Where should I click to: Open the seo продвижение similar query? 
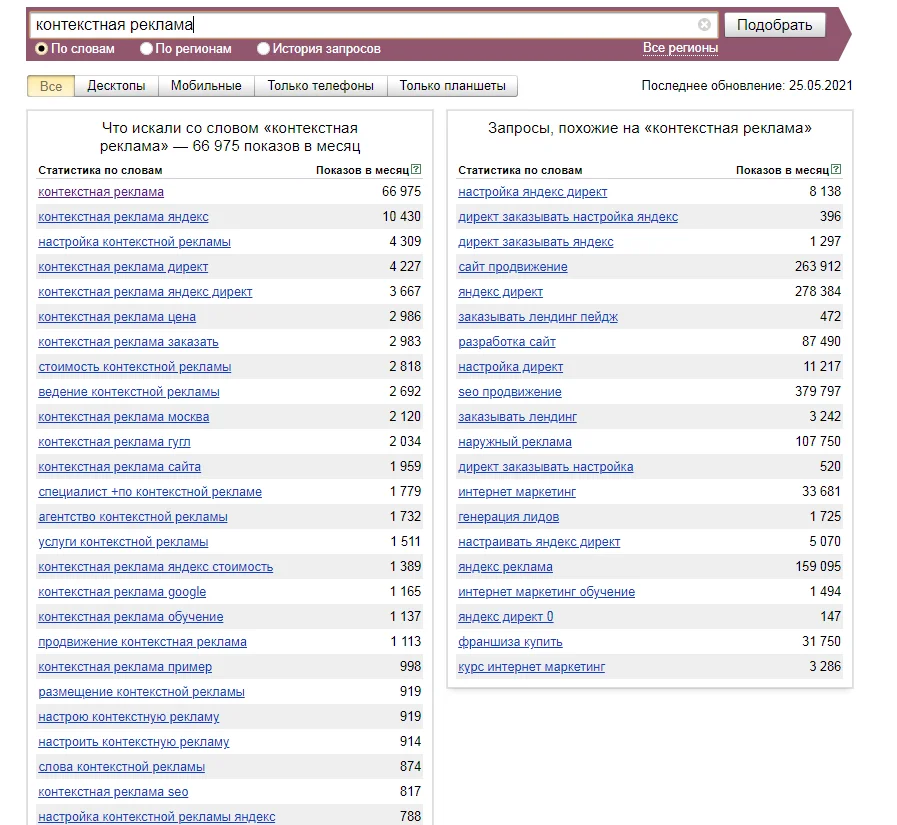[512, 391]
